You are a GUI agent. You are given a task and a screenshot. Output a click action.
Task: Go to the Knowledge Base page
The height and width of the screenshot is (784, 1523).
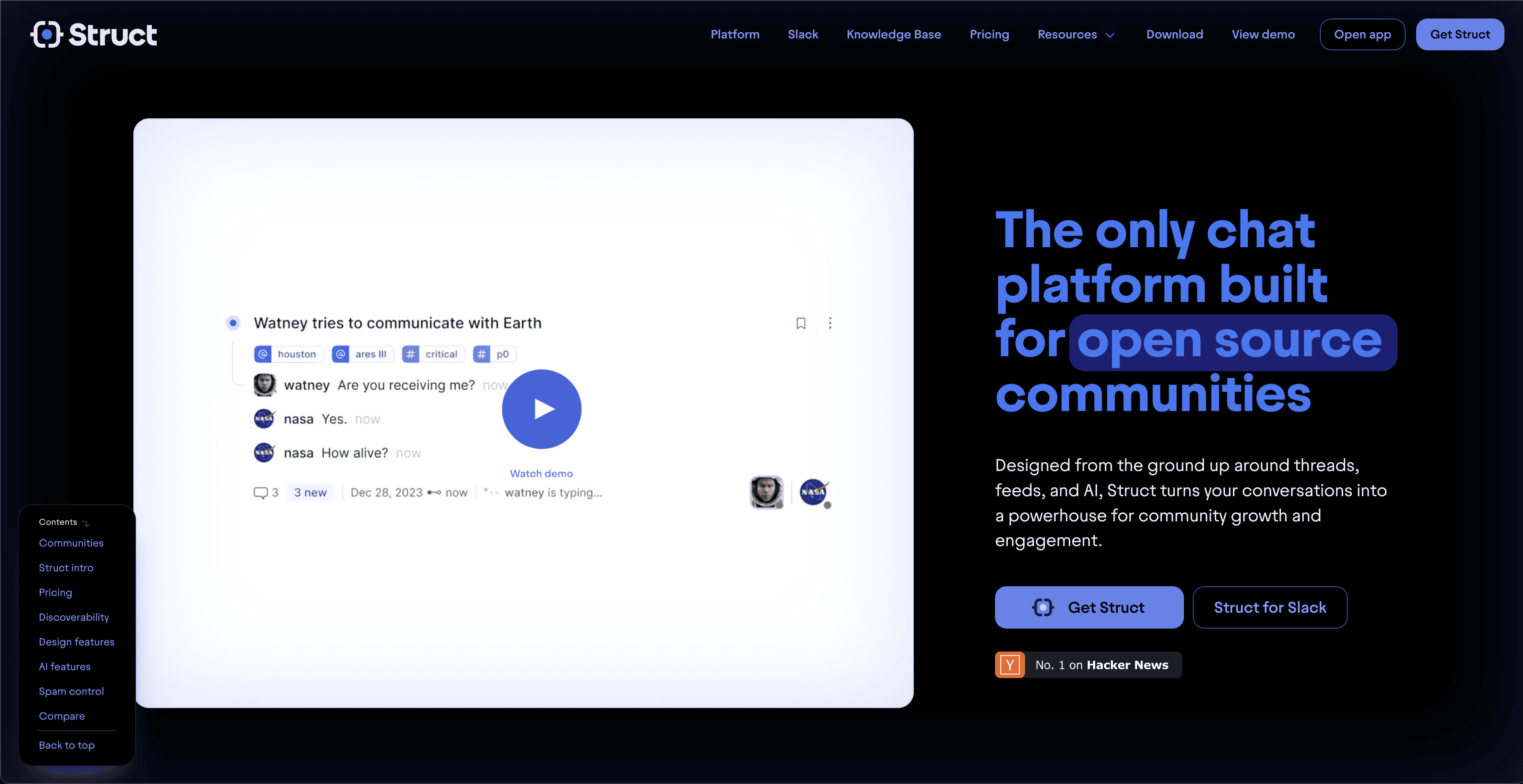coord(893,34)
